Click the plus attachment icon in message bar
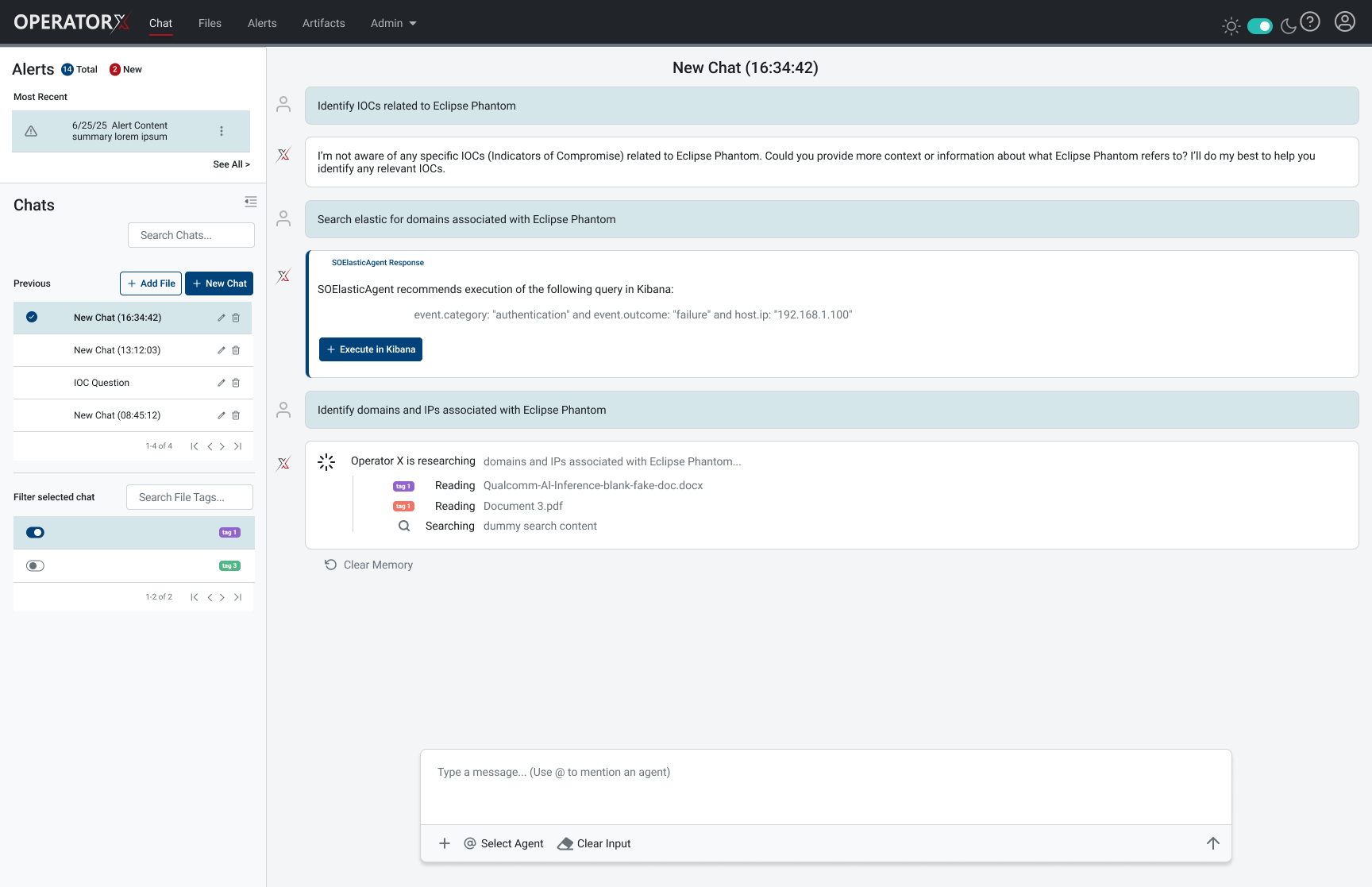The height and width of the screenshot is (887, 1372). (445, 843)
